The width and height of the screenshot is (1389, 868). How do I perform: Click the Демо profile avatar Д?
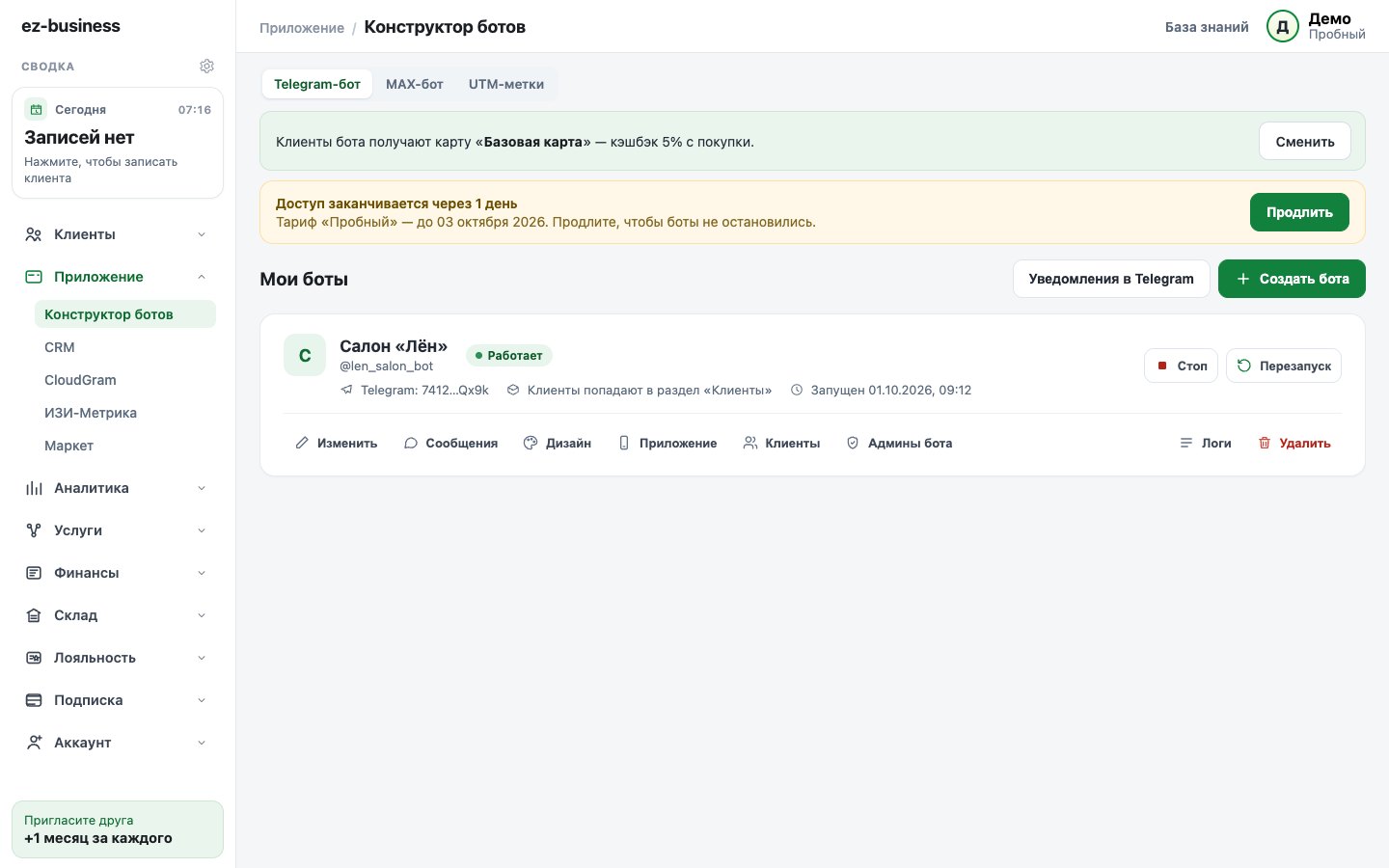pos(1283,27)
